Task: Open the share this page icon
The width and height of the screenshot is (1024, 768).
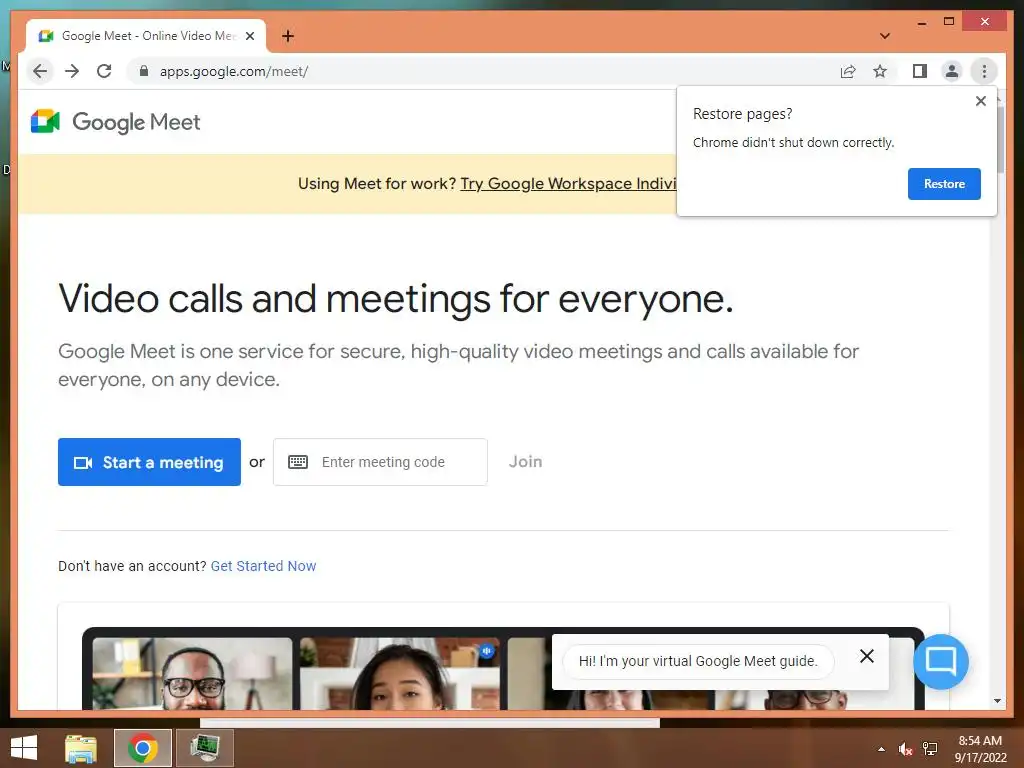Action: [x=848, y=71]
